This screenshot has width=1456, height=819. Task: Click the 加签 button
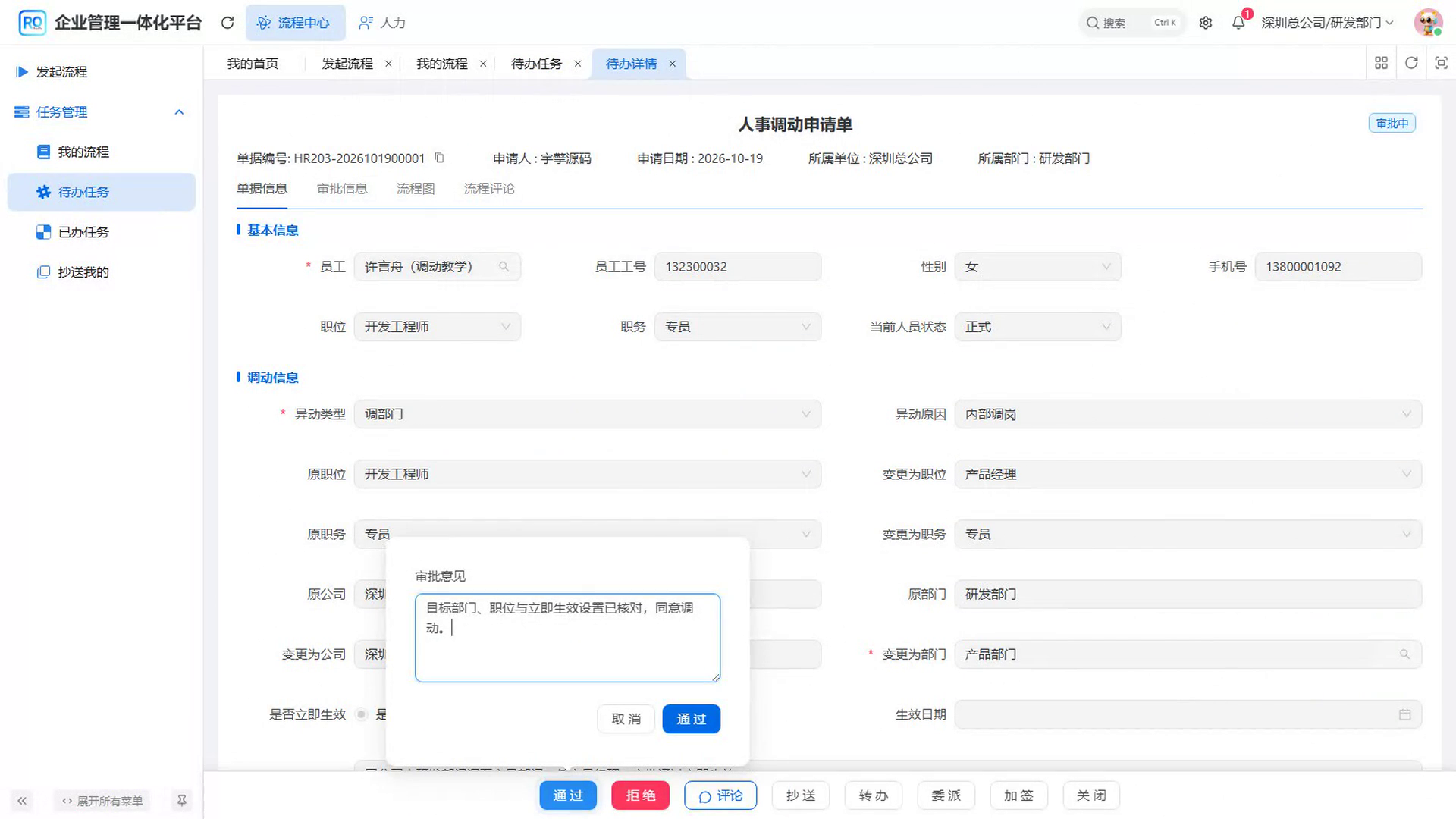pyautogui.click(x=1018, y=795)
